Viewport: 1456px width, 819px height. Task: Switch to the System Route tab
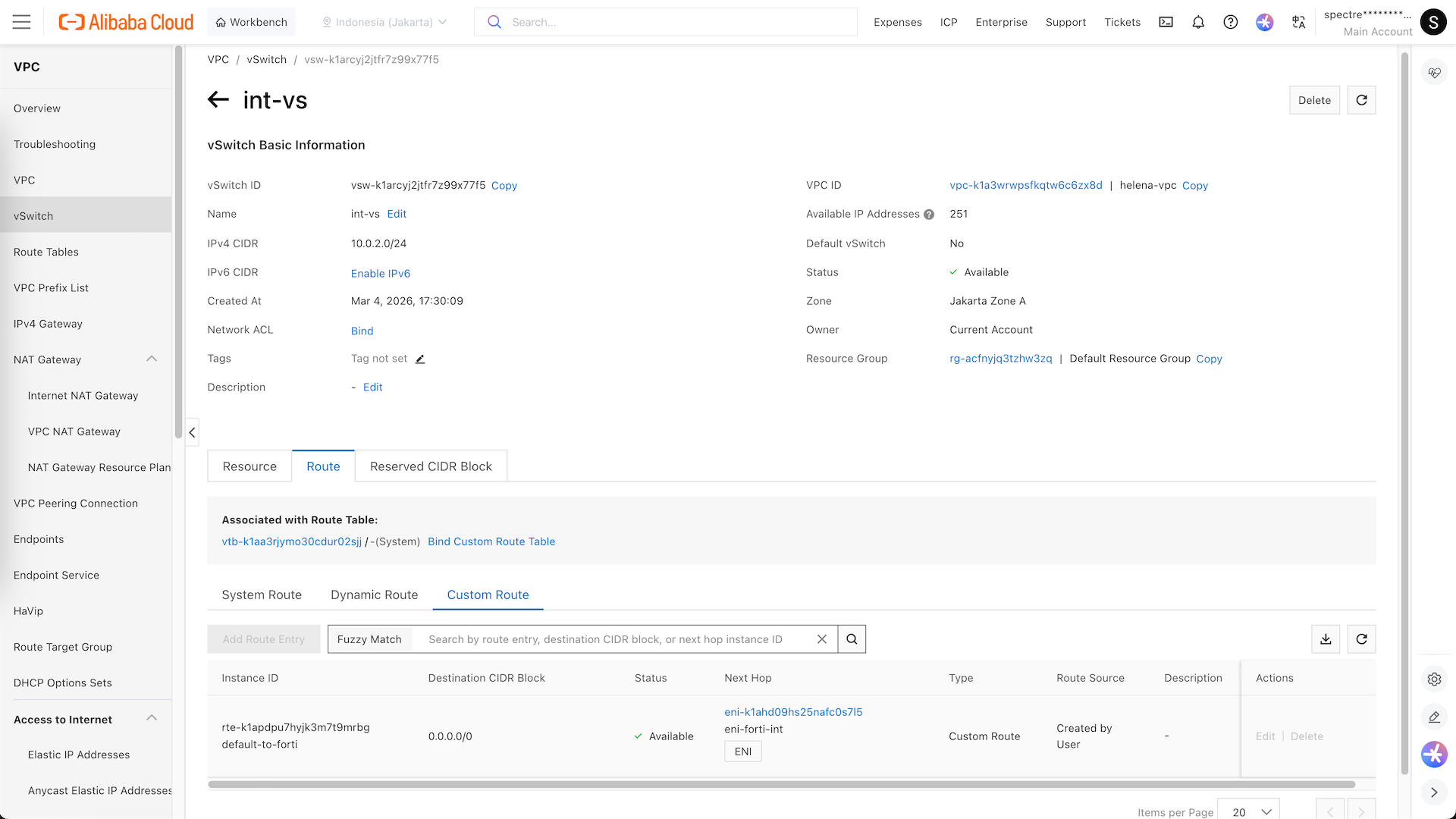262,595
